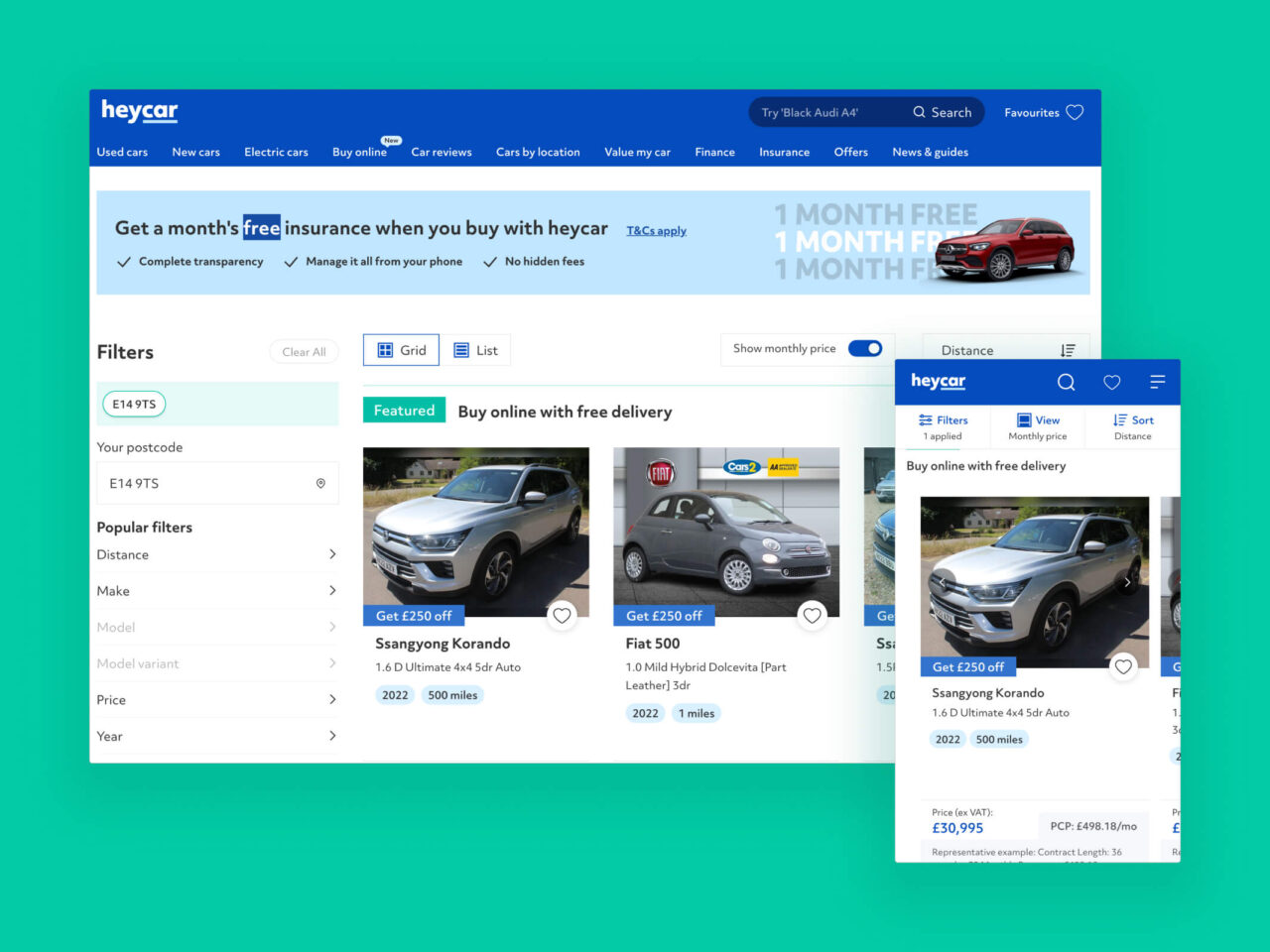
Task: Click the heycar logo in desktop header
Action: [139, 111]
